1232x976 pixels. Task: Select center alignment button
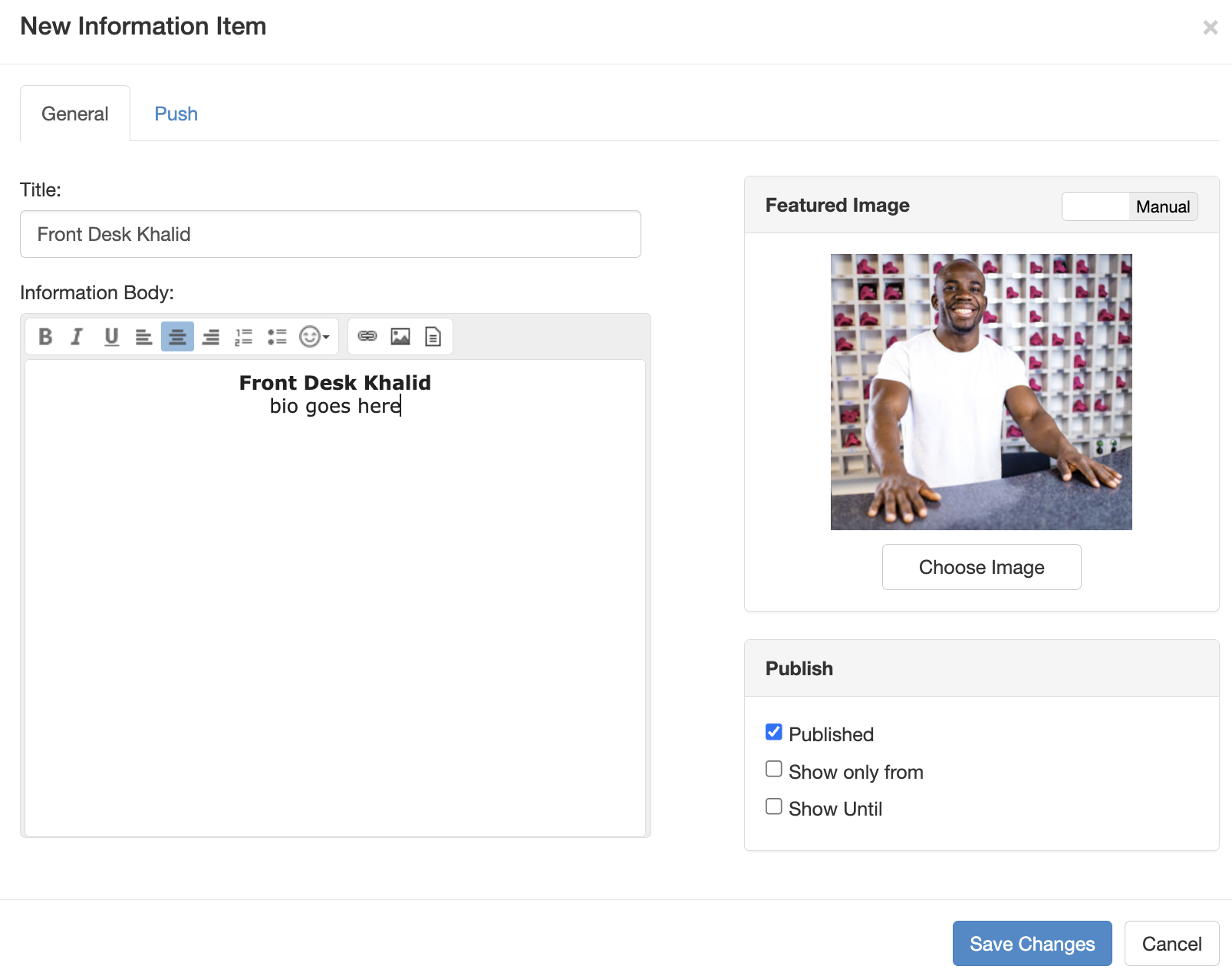click(177, 337)
